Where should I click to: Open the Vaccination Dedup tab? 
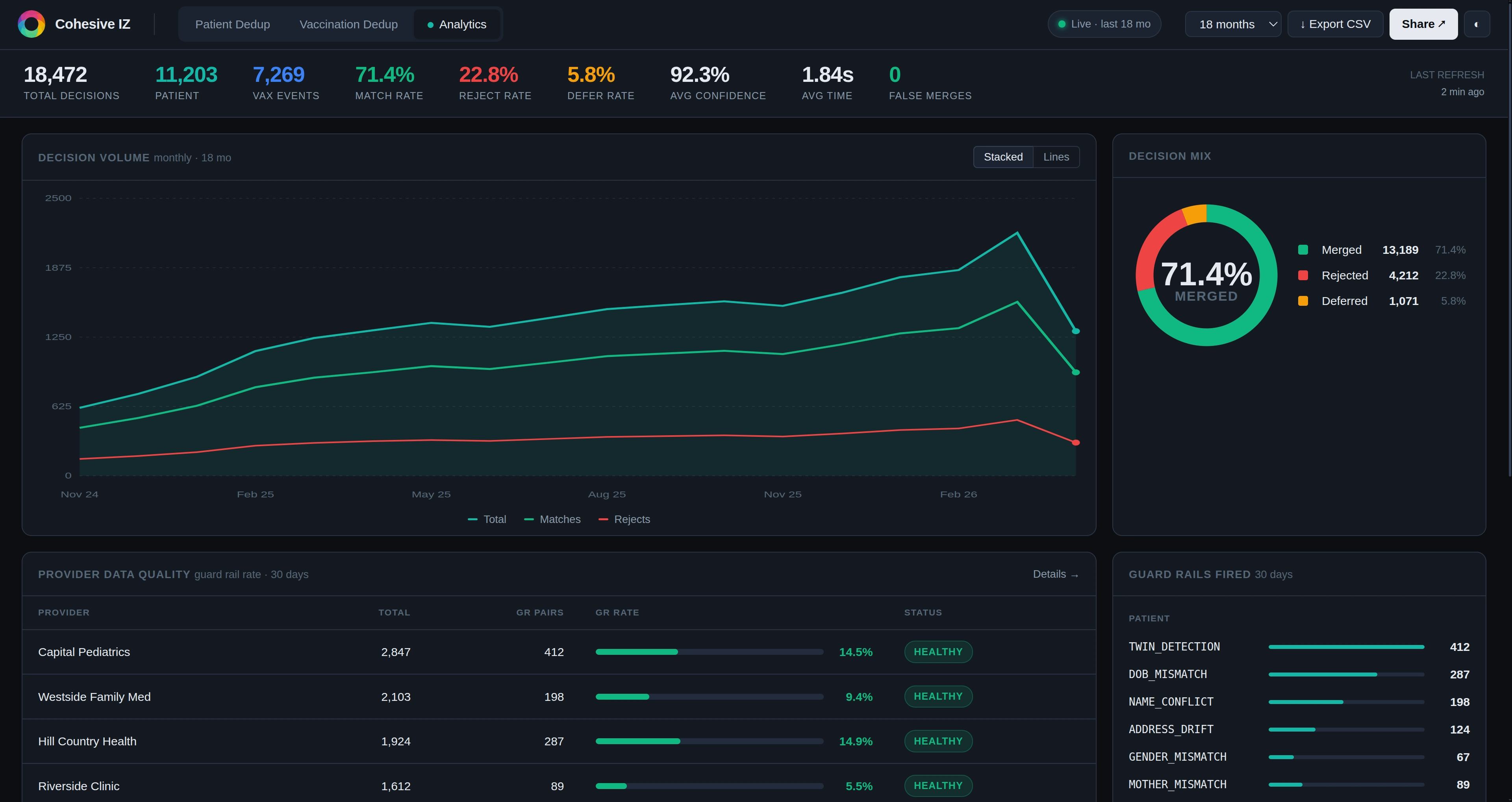(x=348, y=24)
